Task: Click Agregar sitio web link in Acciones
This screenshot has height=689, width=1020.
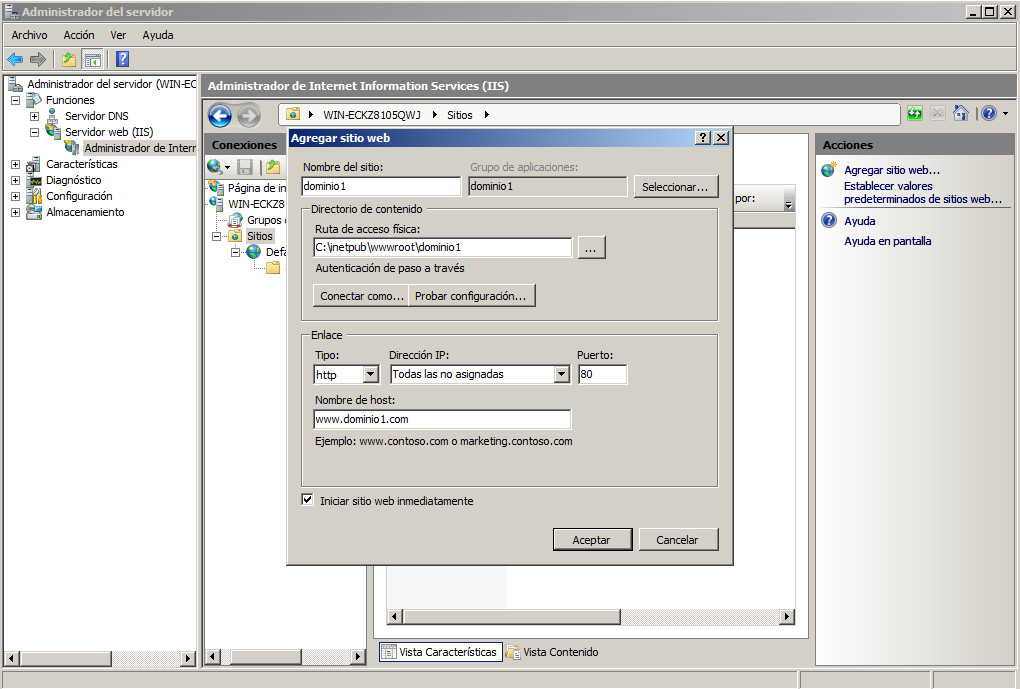Action: [892, 170]
